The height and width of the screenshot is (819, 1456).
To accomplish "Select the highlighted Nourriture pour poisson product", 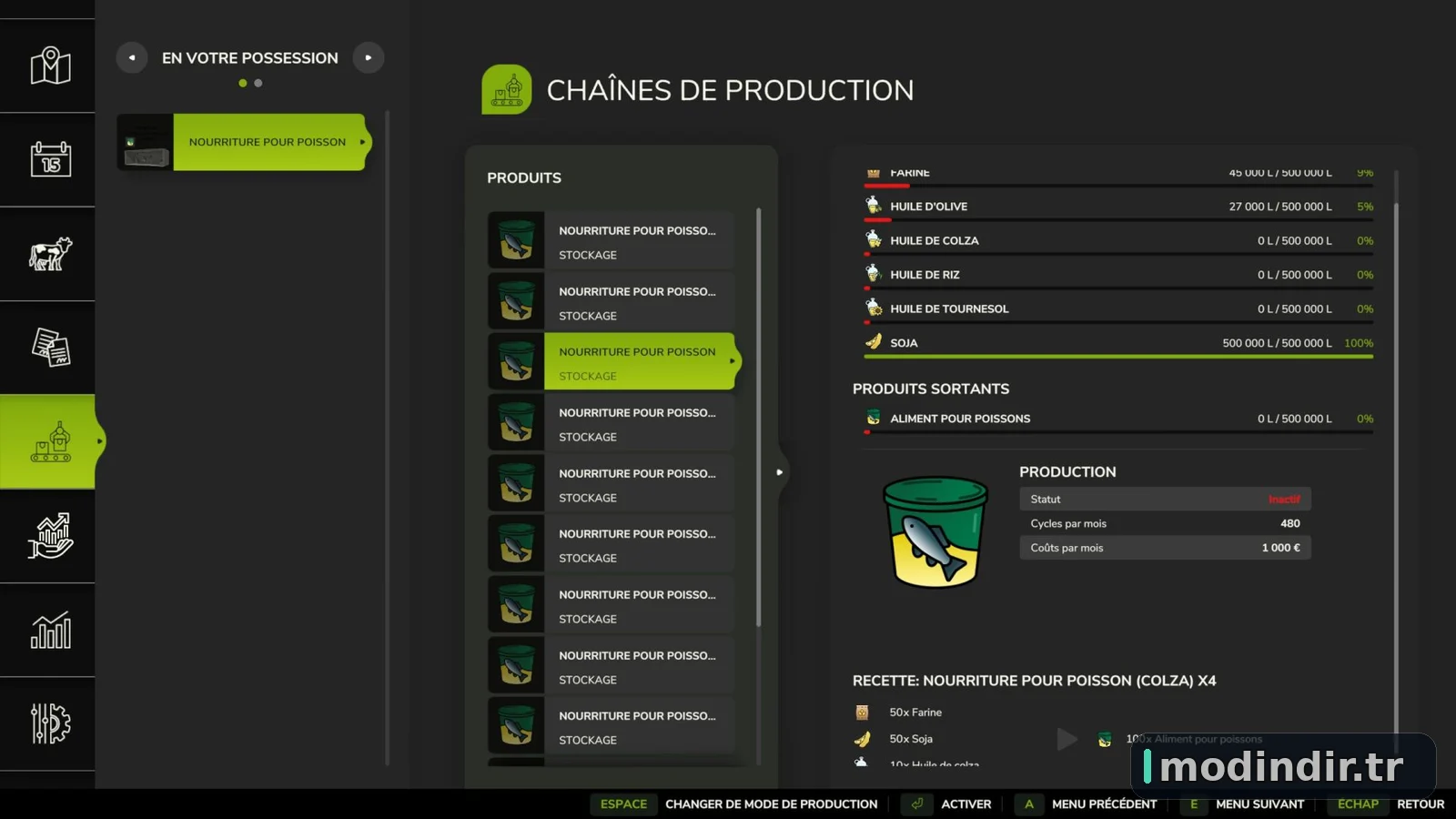I will [615, 361].
